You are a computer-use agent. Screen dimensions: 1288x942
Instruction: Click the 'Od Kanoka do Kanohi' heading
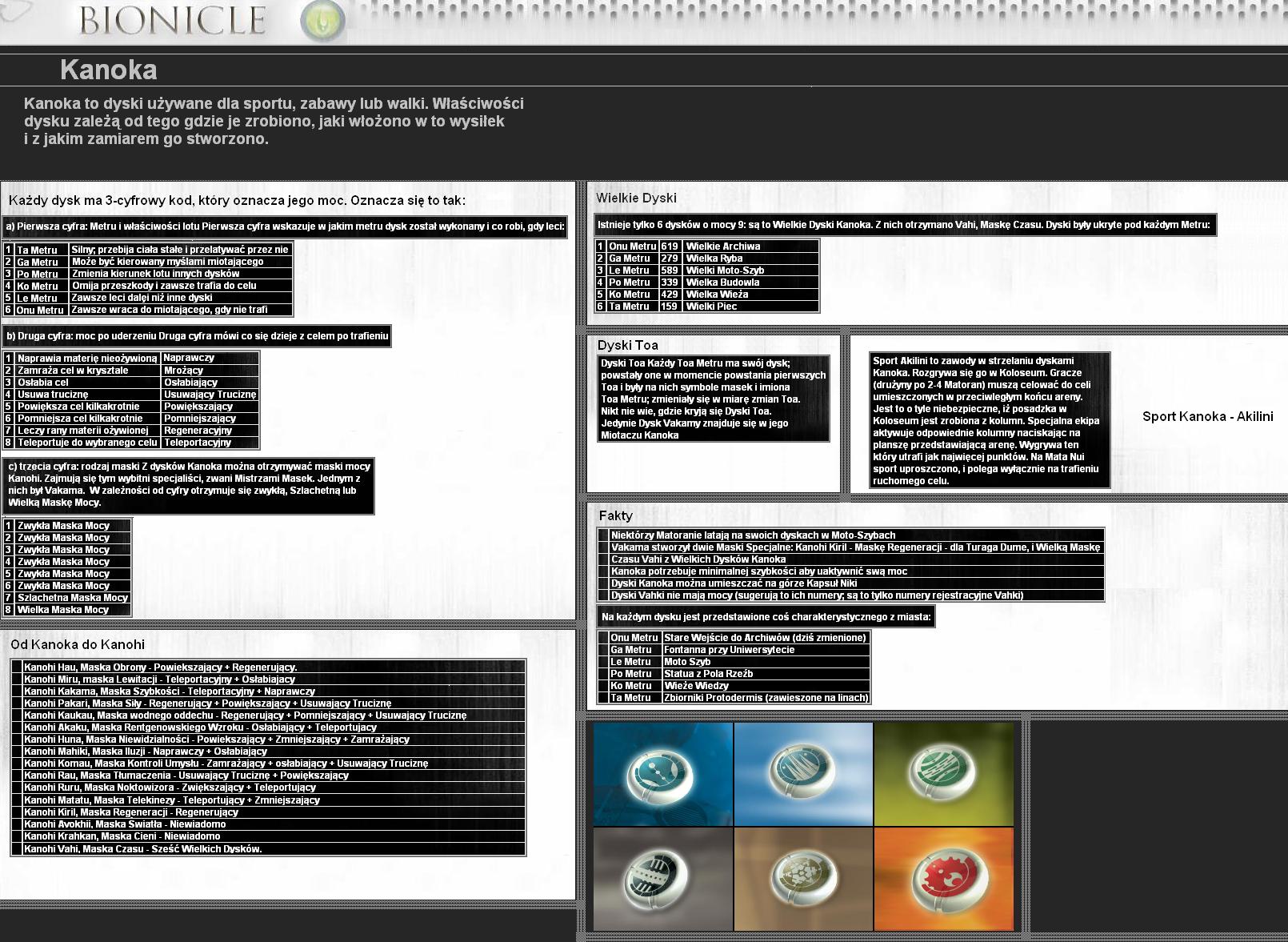(x=78, y=644)
